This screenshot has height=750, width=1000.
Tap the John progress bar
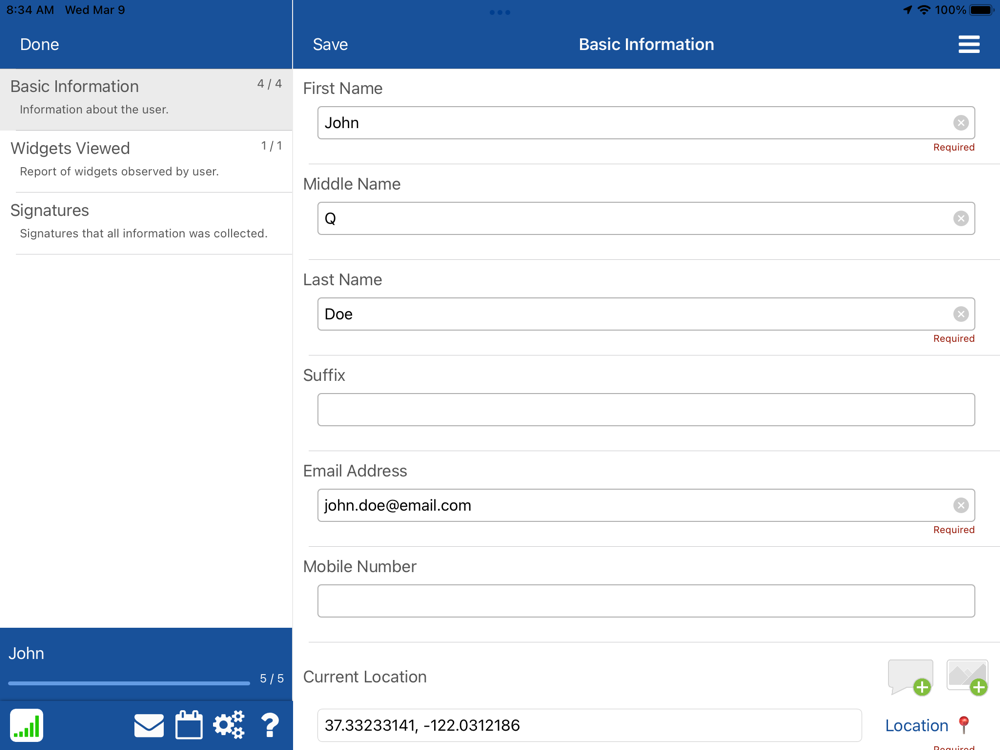[129, 683]
